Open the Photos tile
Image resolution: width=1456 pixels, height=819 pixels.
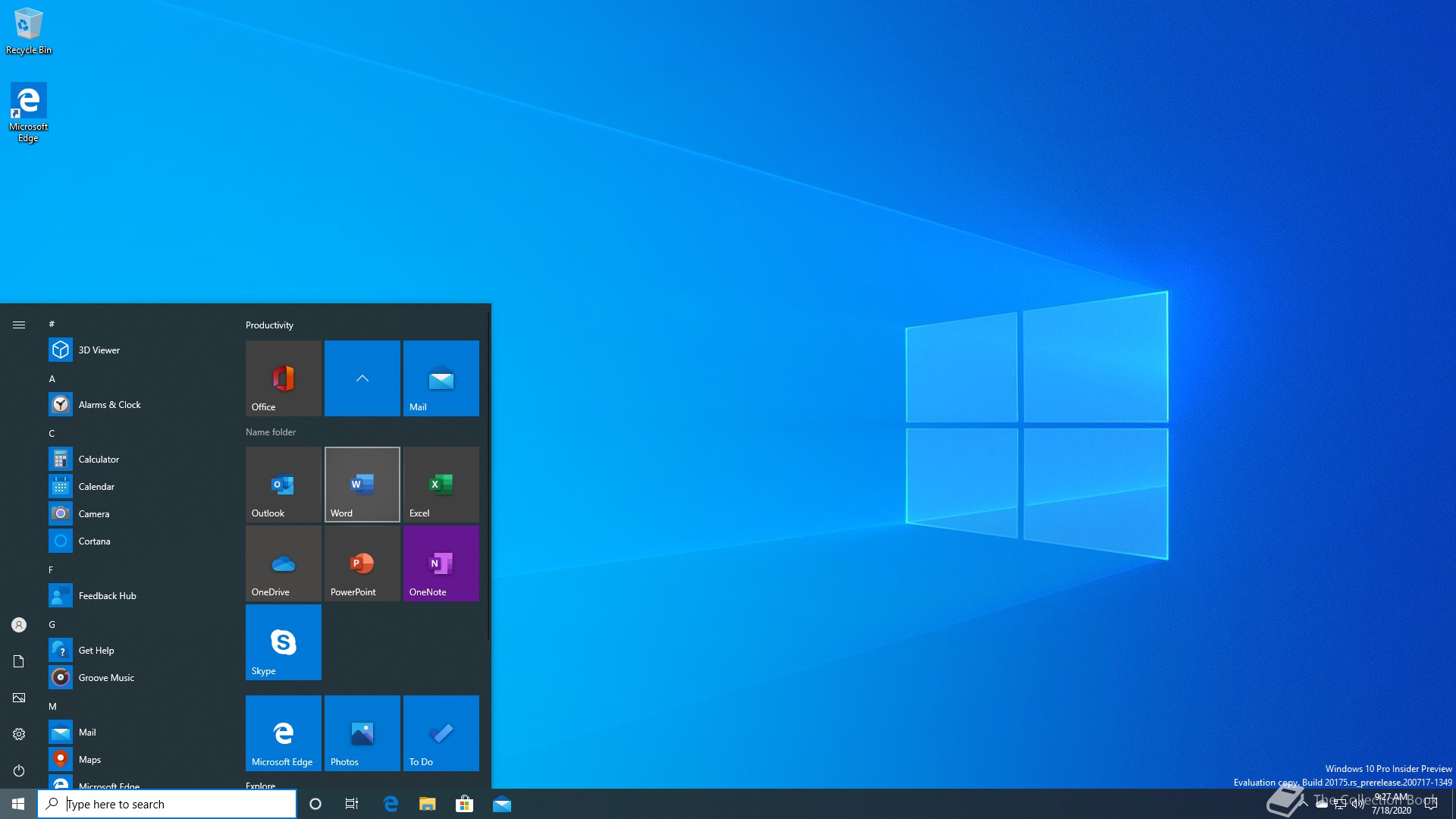coord(362,733)
